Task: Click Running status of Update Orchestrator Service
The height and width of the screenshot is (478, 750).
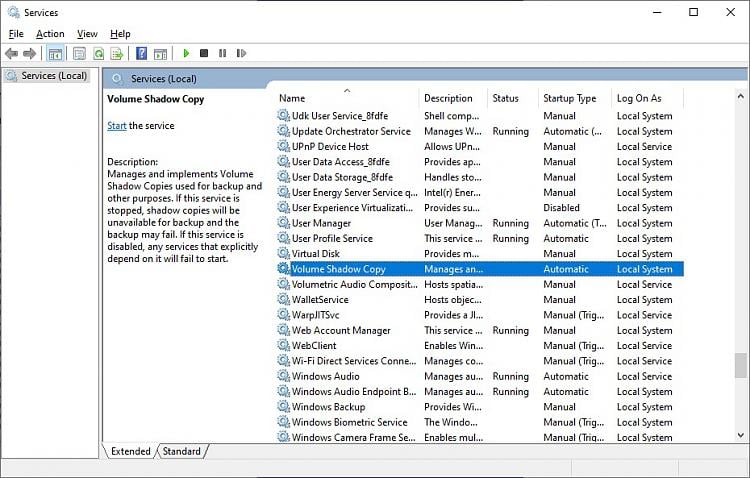Action: (510, 131)
